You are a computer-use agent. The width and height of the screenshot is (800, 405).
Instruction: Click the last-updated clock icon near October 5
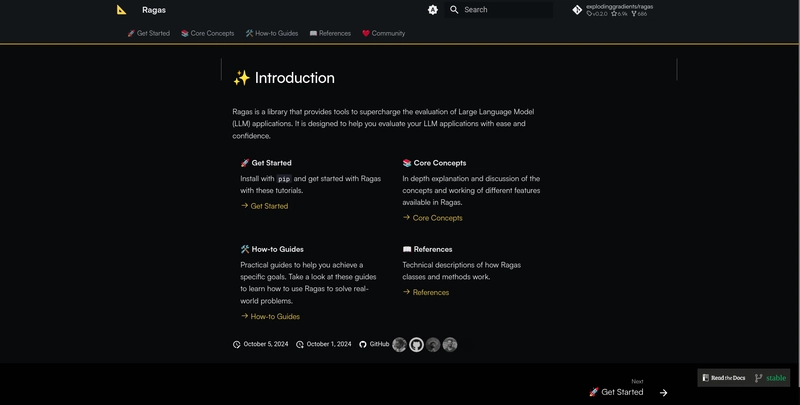tap(237, 344)
